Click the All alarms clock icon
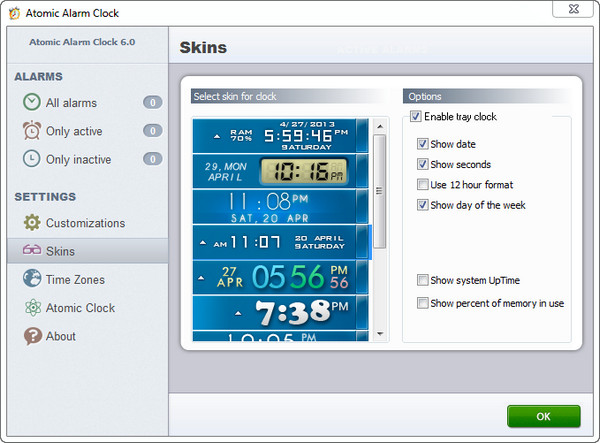The image size is (600, 443). pos(32,102)
